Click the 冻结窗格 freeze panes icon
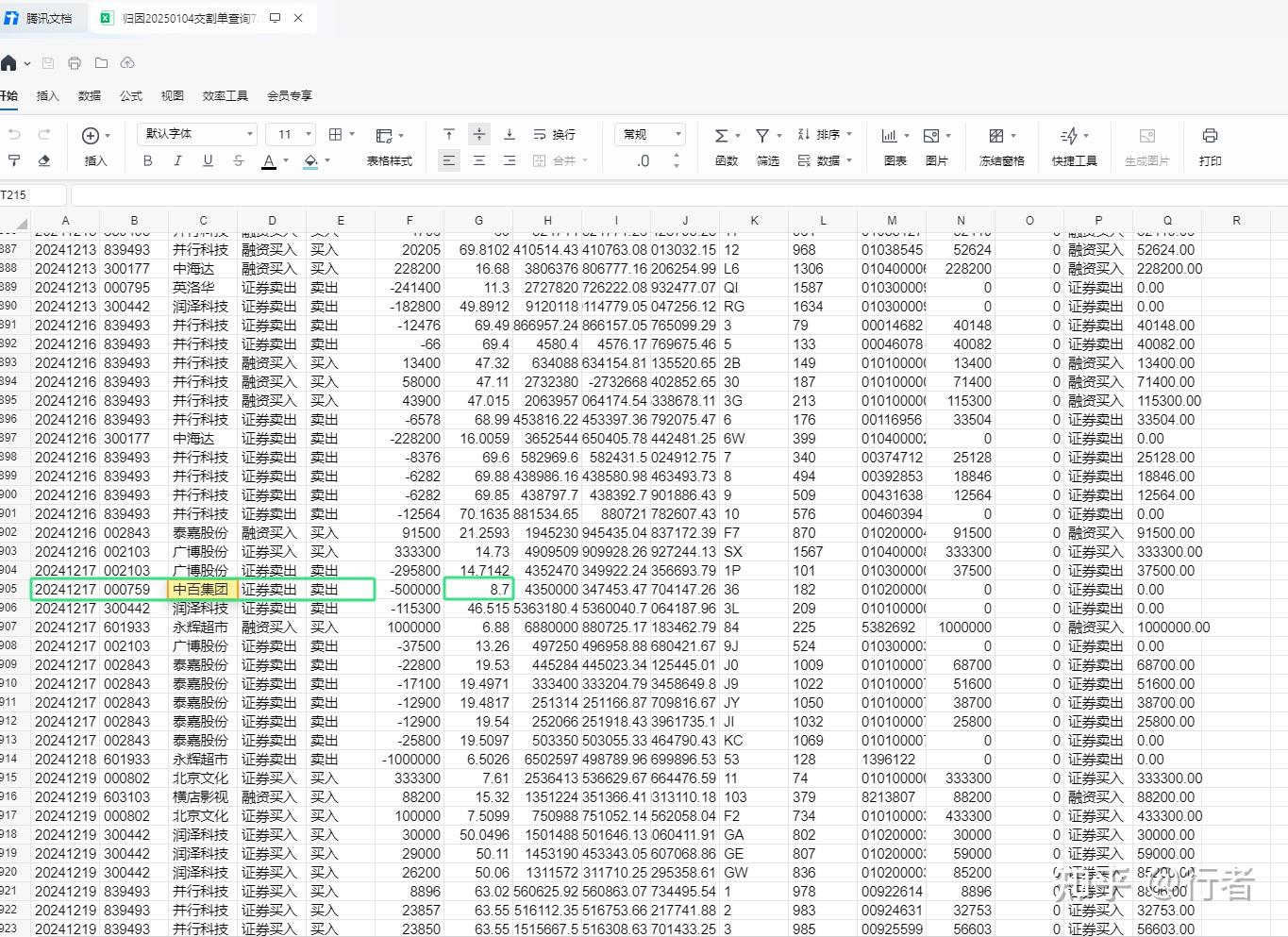Screen dimensions: 1288x937 996,136
